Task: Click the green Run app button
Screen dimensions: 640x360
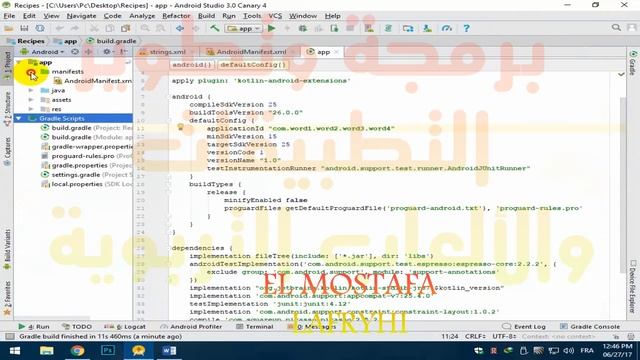Action: 271,28
